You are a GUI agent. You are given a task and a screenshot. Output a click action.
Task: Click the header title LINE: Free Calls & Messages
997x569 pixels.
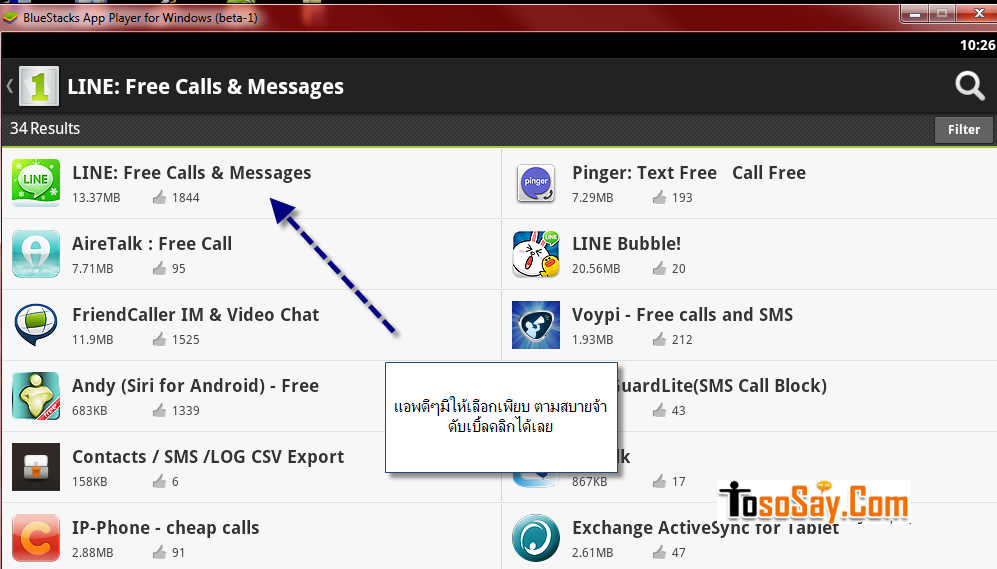coord(205,86)
